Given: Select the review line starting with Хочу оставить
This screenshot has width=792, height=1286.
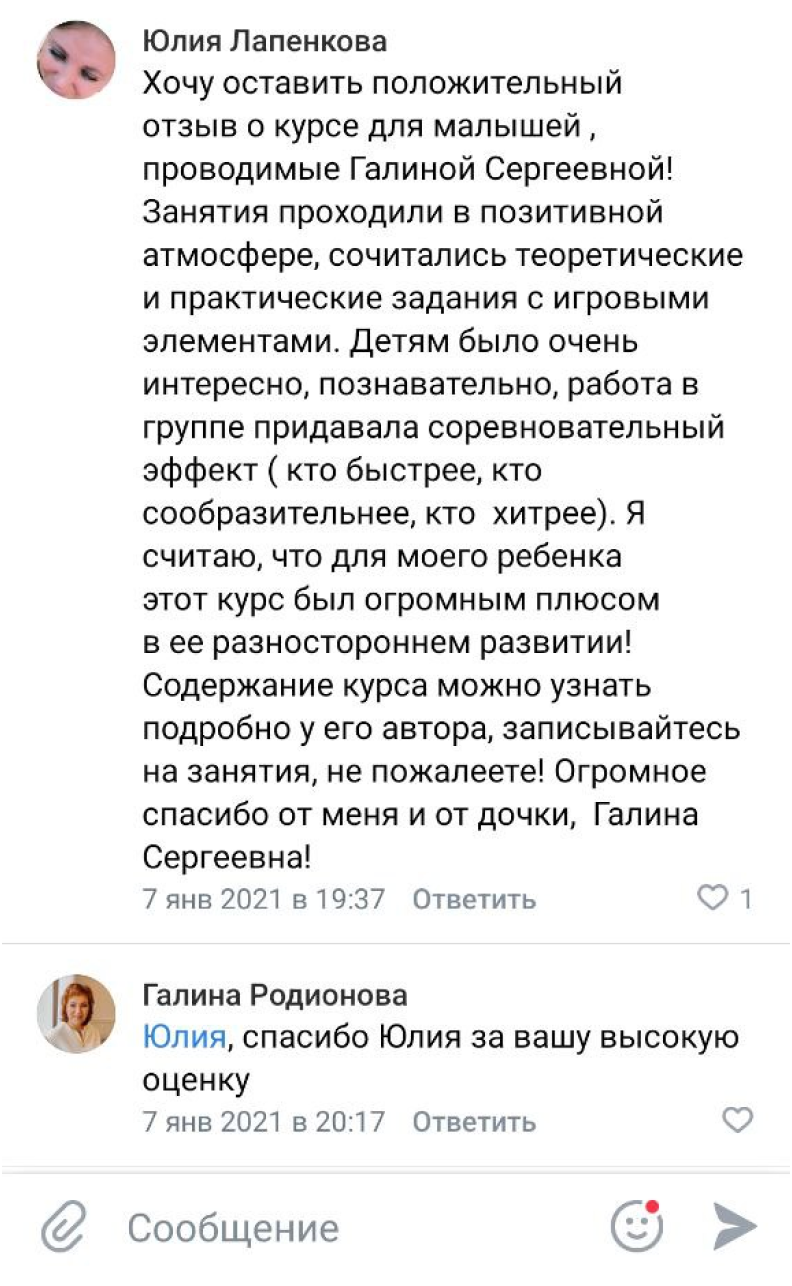Looking at the screenshot, I should click(x=383, y=83).
